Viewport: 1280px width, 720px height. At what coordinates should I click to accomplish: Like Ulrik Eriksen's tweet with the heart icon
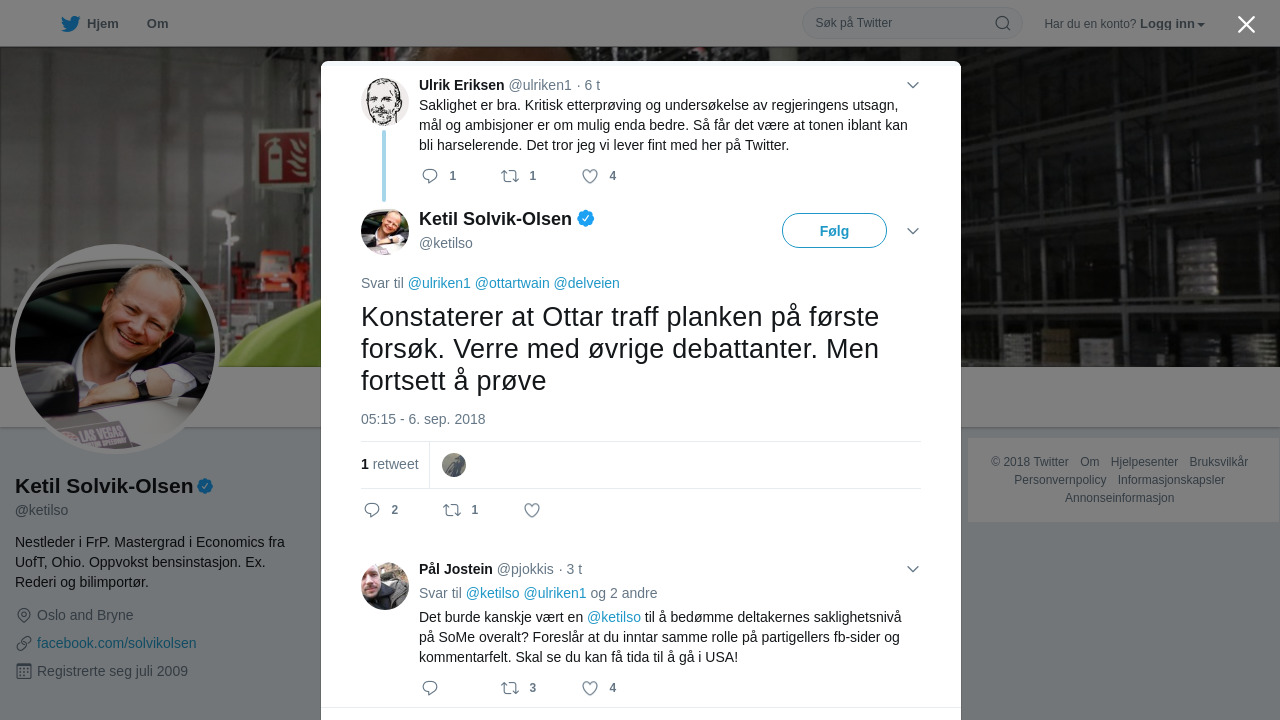tap(590, 176)
